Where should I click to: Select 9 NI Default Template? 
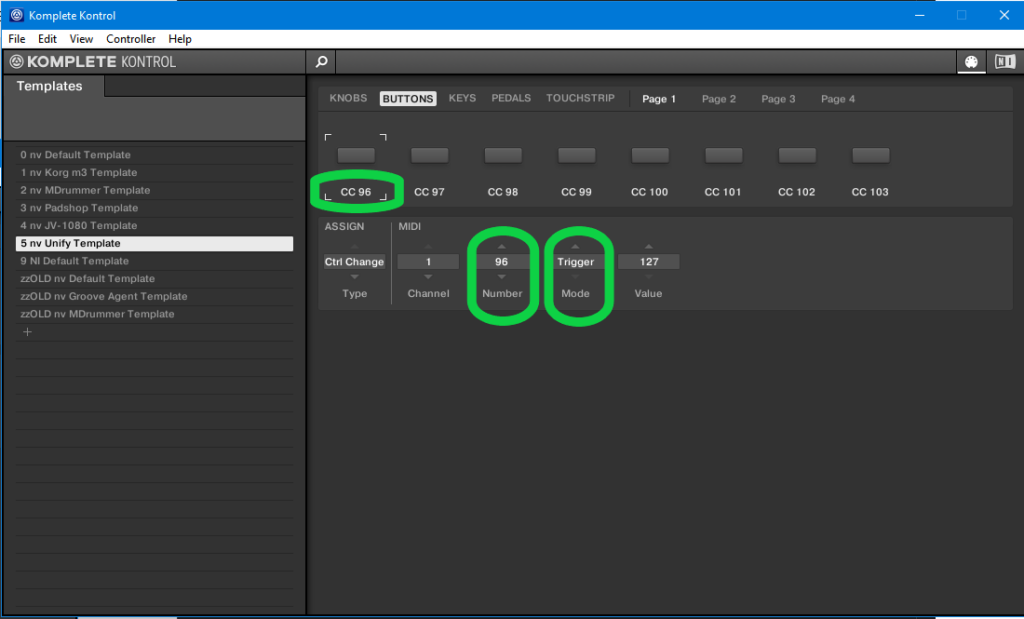click(x=154, y=261)
